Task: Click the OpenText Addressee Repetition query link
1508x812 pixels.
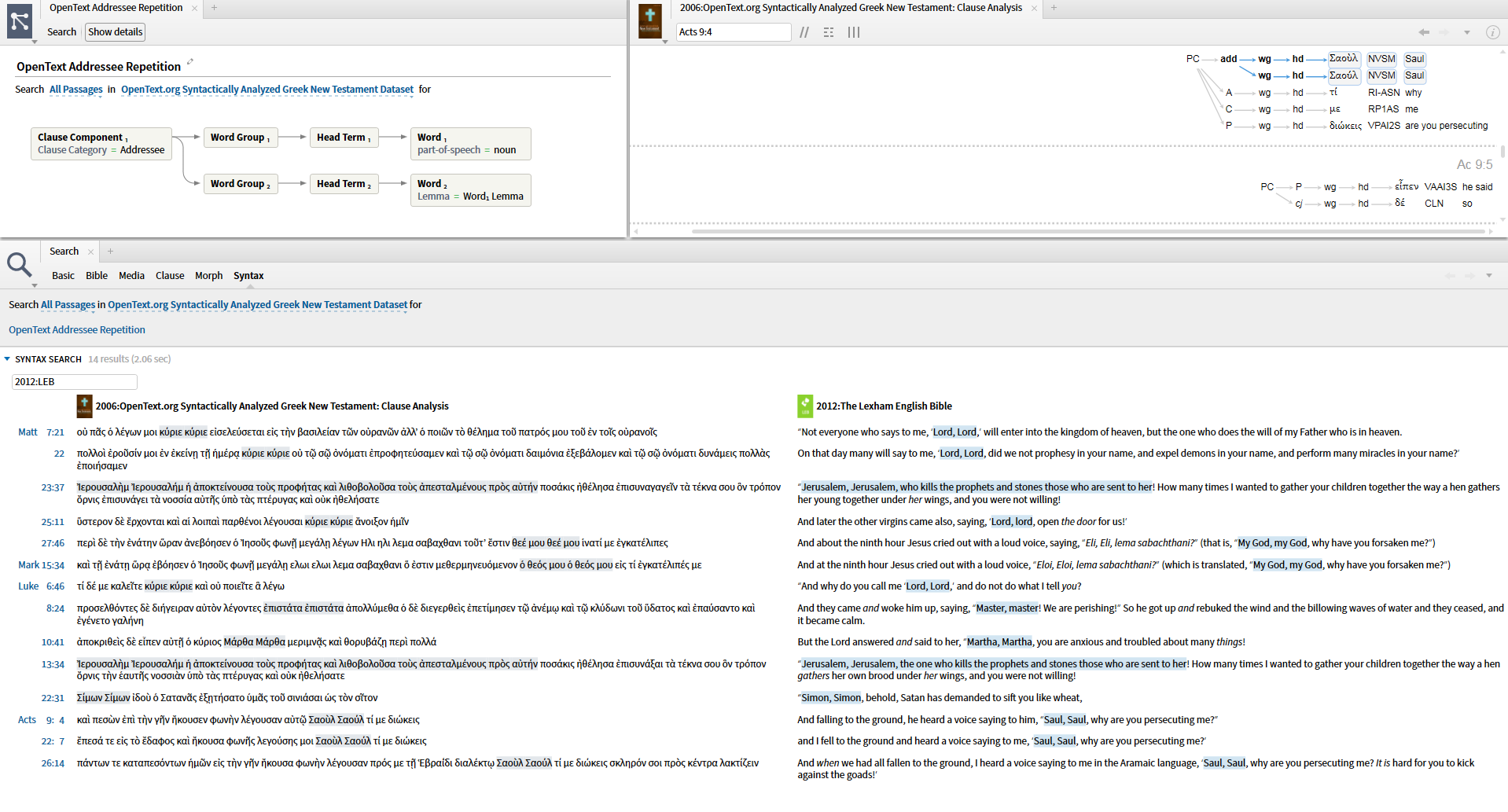Action: click(x=77, y=330)
